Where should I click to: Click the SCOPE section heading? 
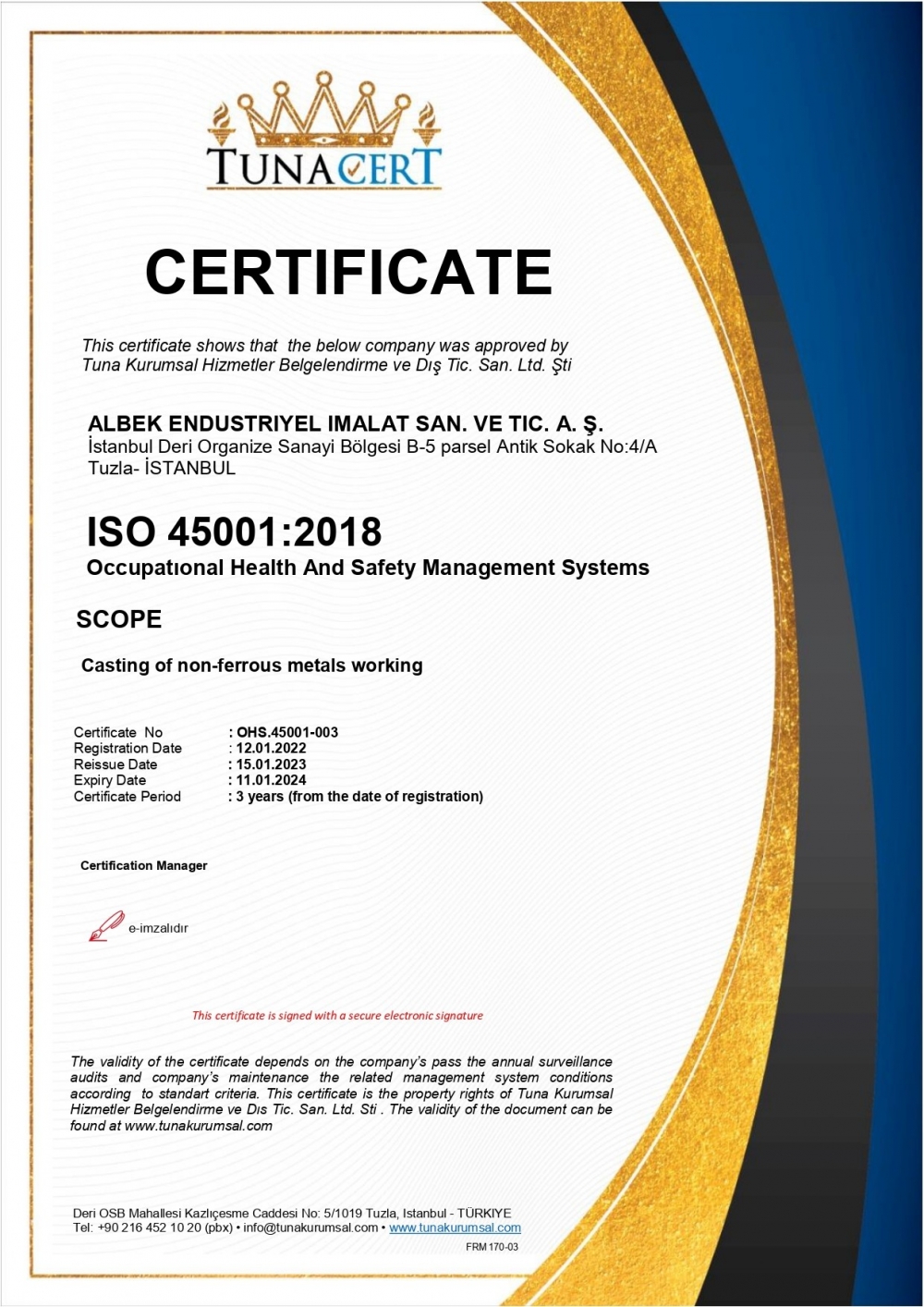(118, 619)
